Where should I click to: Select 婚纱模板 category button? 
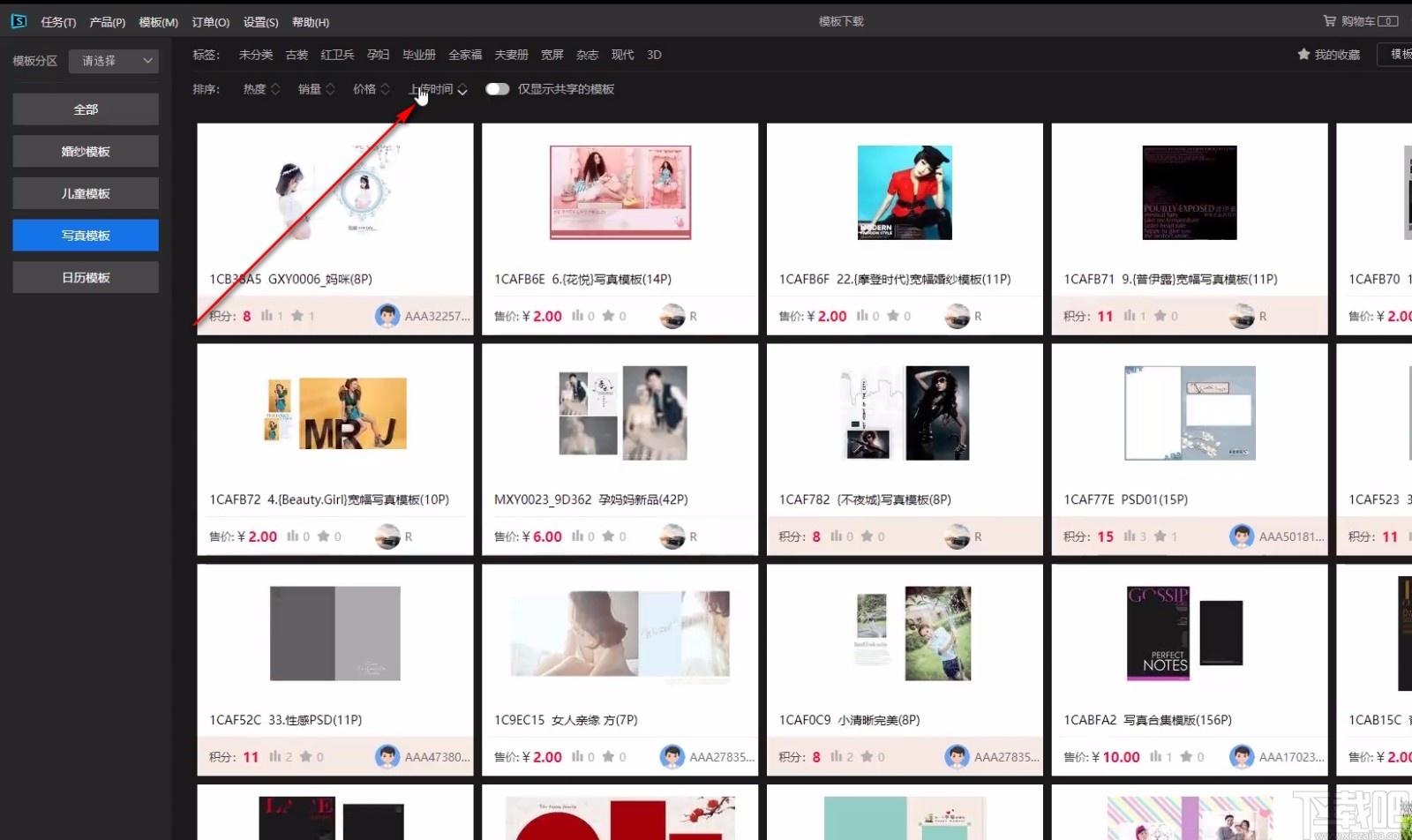[86, 152]
